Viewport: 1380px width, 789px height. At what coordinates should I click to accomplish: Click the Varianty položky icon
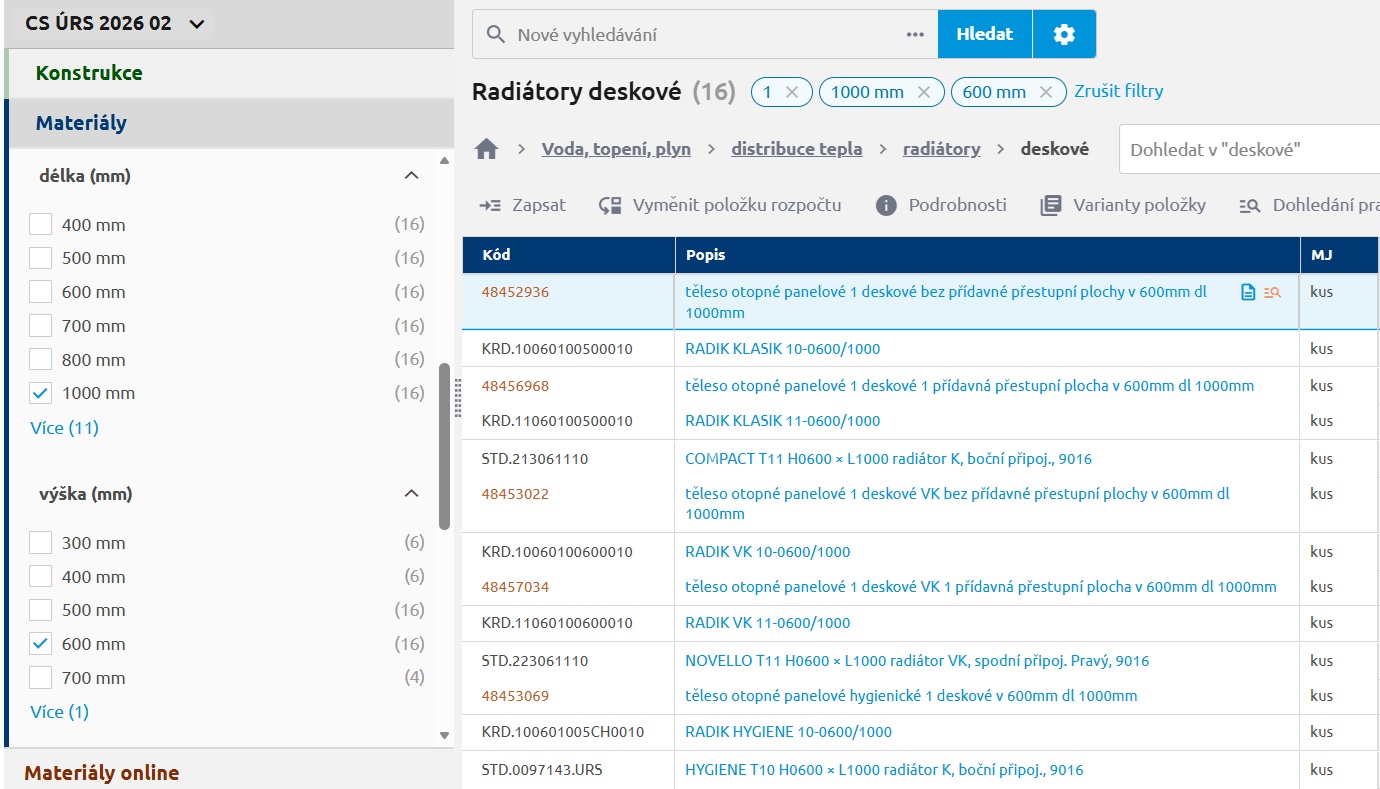1050,205
